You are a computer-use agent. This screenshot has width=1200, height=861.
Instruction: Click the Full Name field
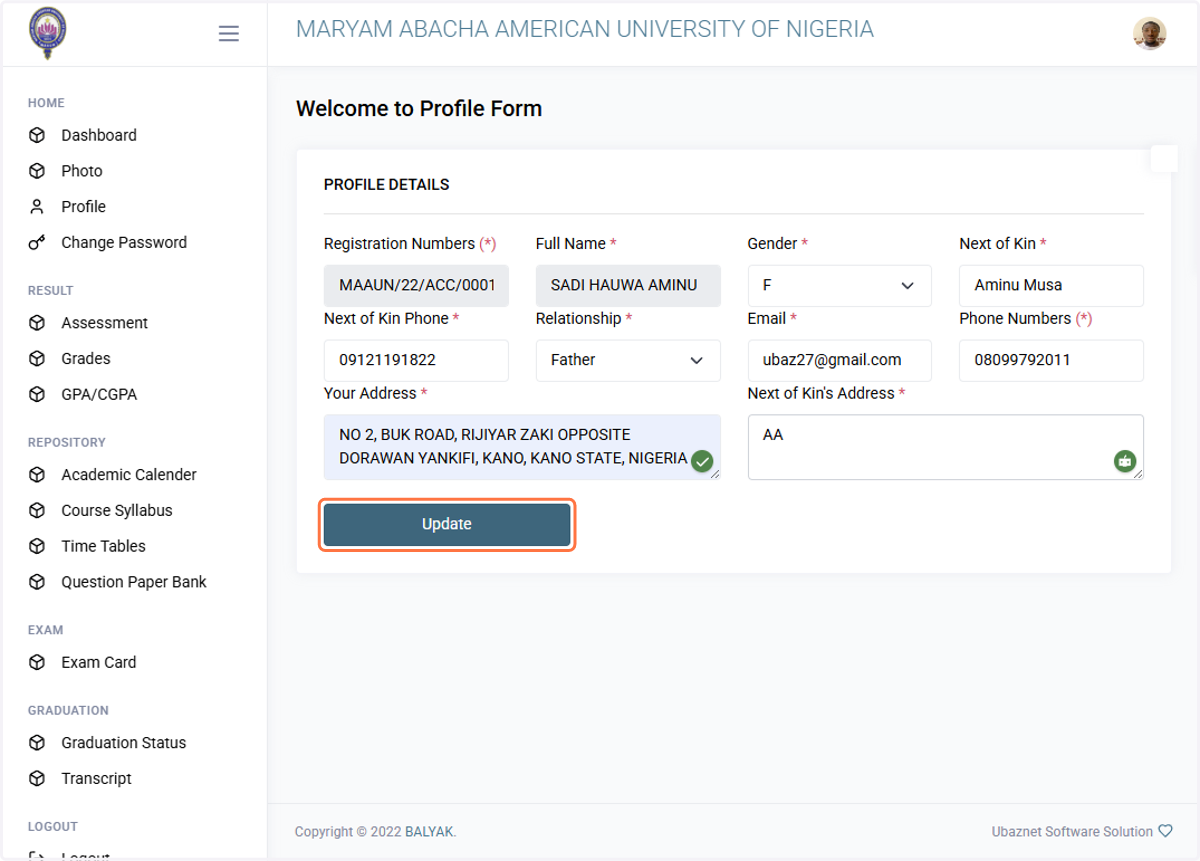pos(628,286)
